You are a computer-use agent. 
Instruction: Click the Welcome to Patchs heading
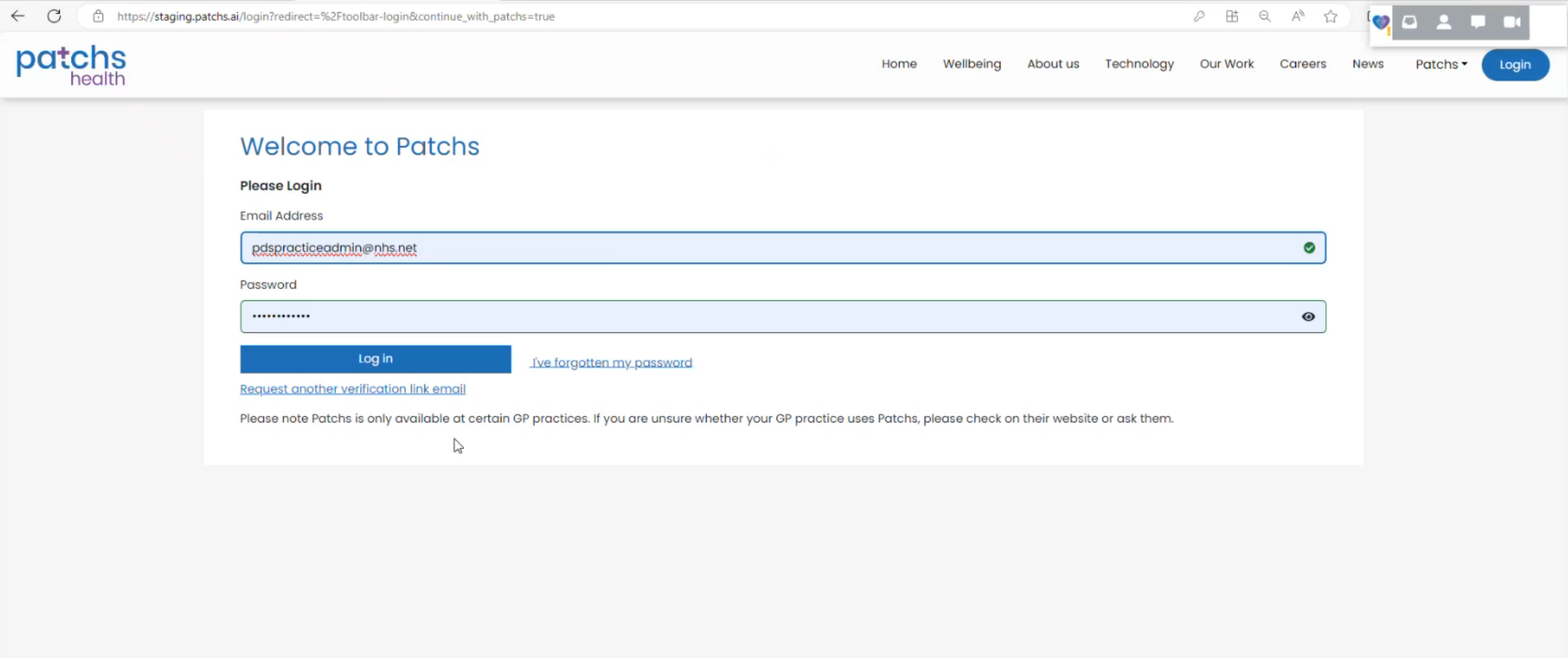pos(360,146)
